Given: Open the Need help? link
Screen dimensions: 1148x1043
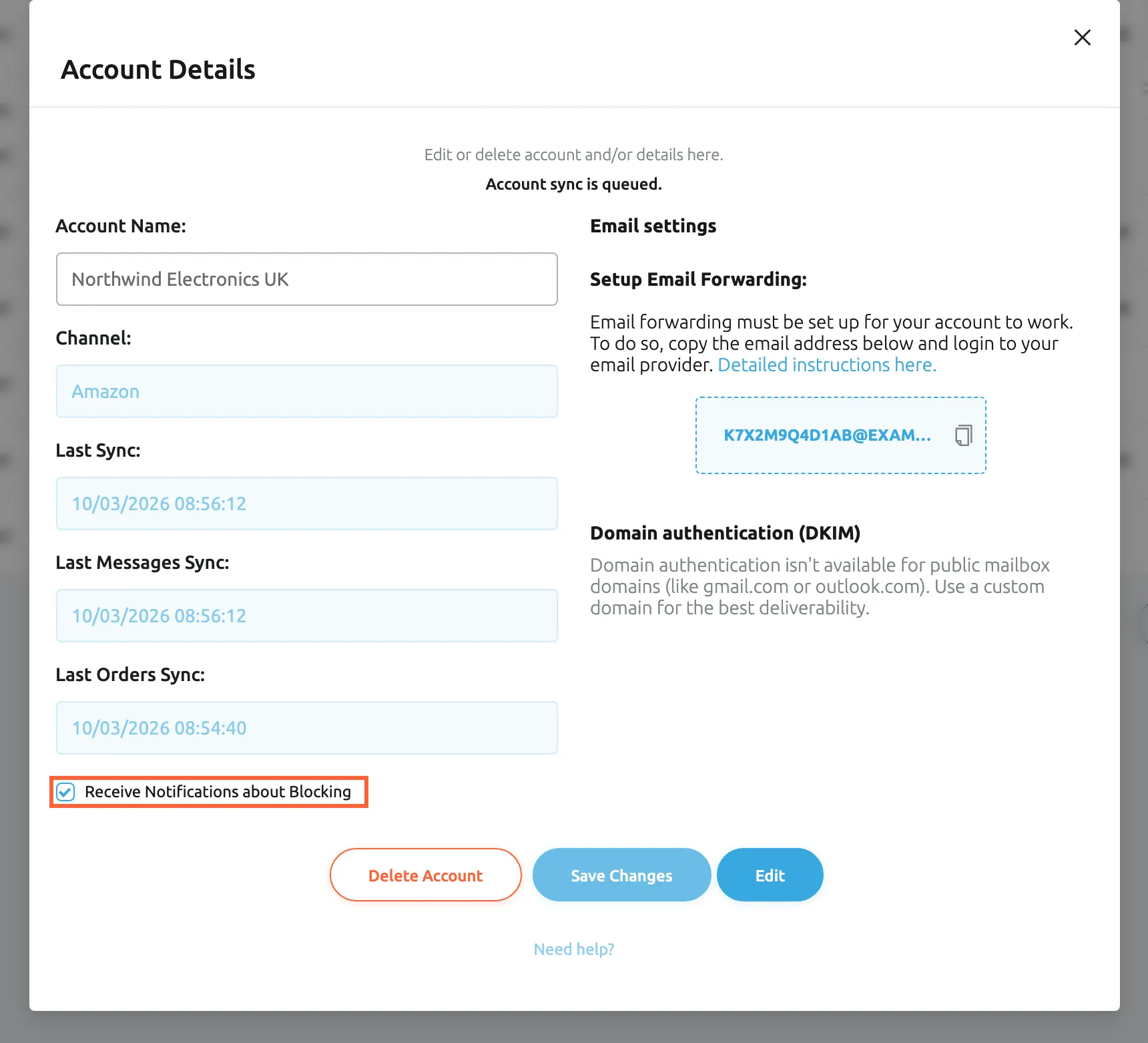Looking at the screenshot, I should [x=574, y=949].
